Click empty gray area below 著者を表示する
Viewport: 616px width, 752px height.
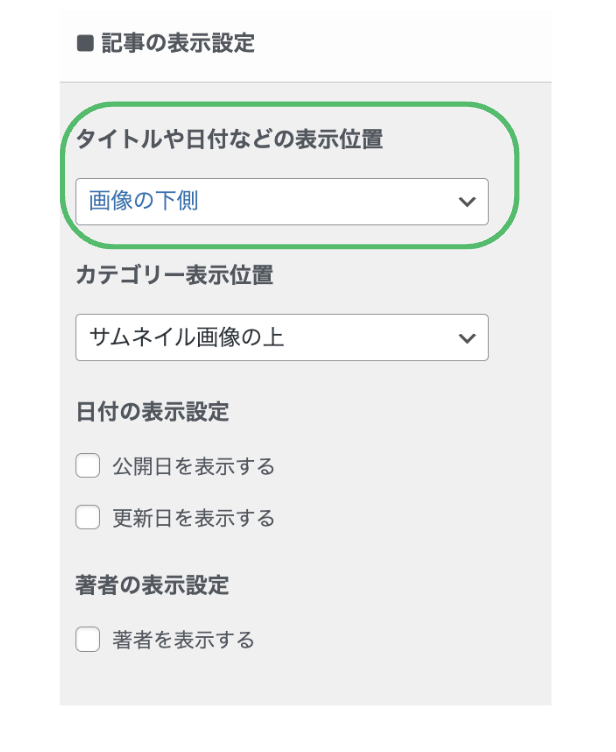tap(300, 685)
